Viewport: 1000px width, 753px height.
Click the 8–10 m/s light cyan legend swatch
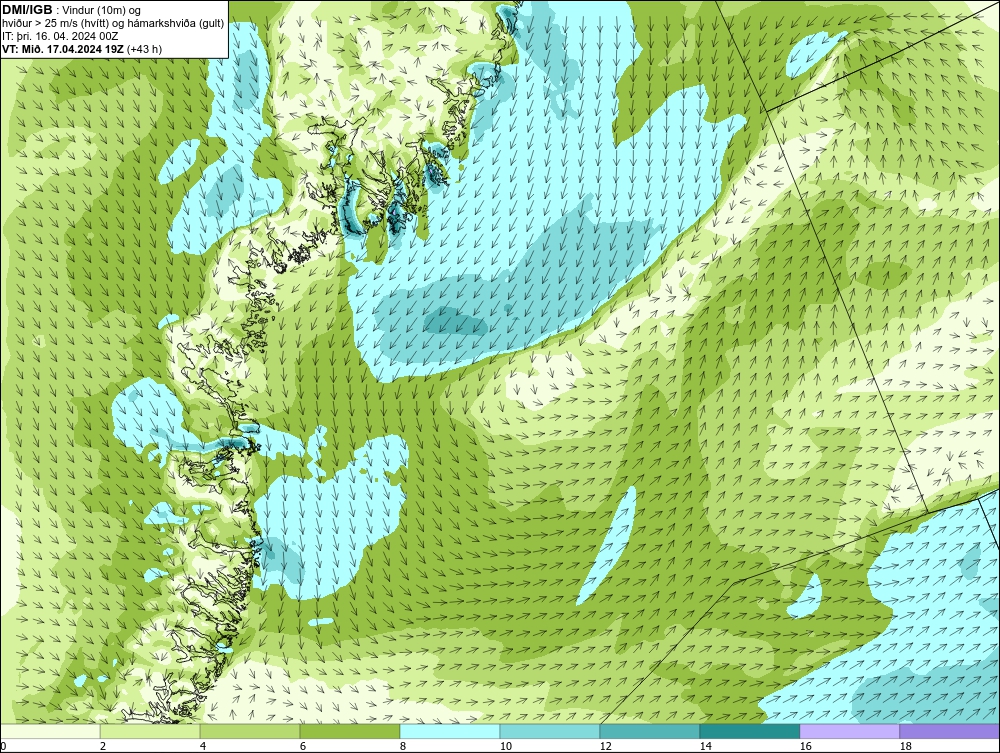pyautogui.click(x=450, y=731)
